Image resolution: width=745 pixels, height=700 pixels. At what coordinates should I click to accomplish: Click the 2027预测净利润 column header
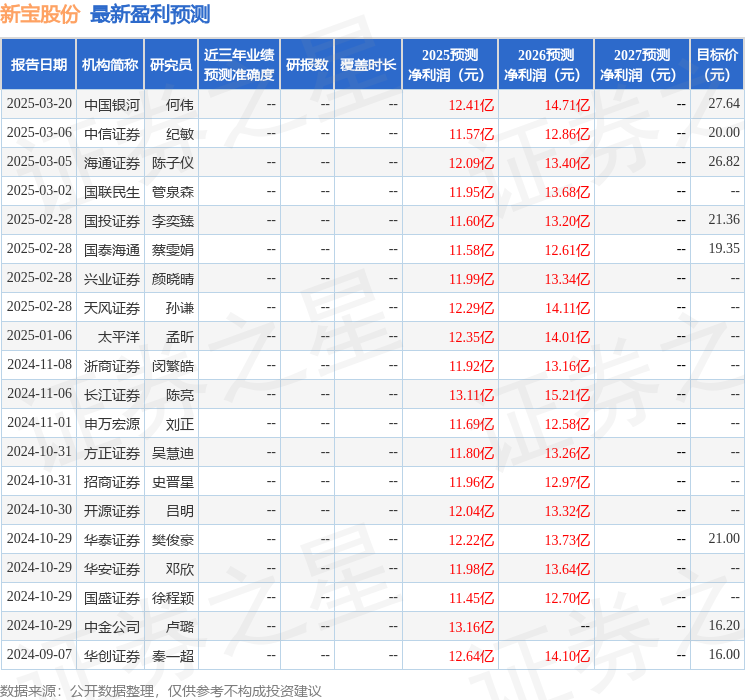point(641,64)
